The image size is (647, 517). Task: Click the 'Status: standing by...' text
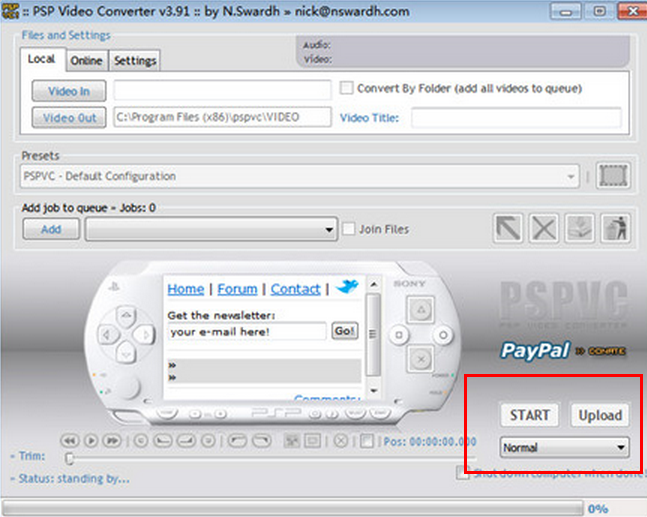coord(74,479)
